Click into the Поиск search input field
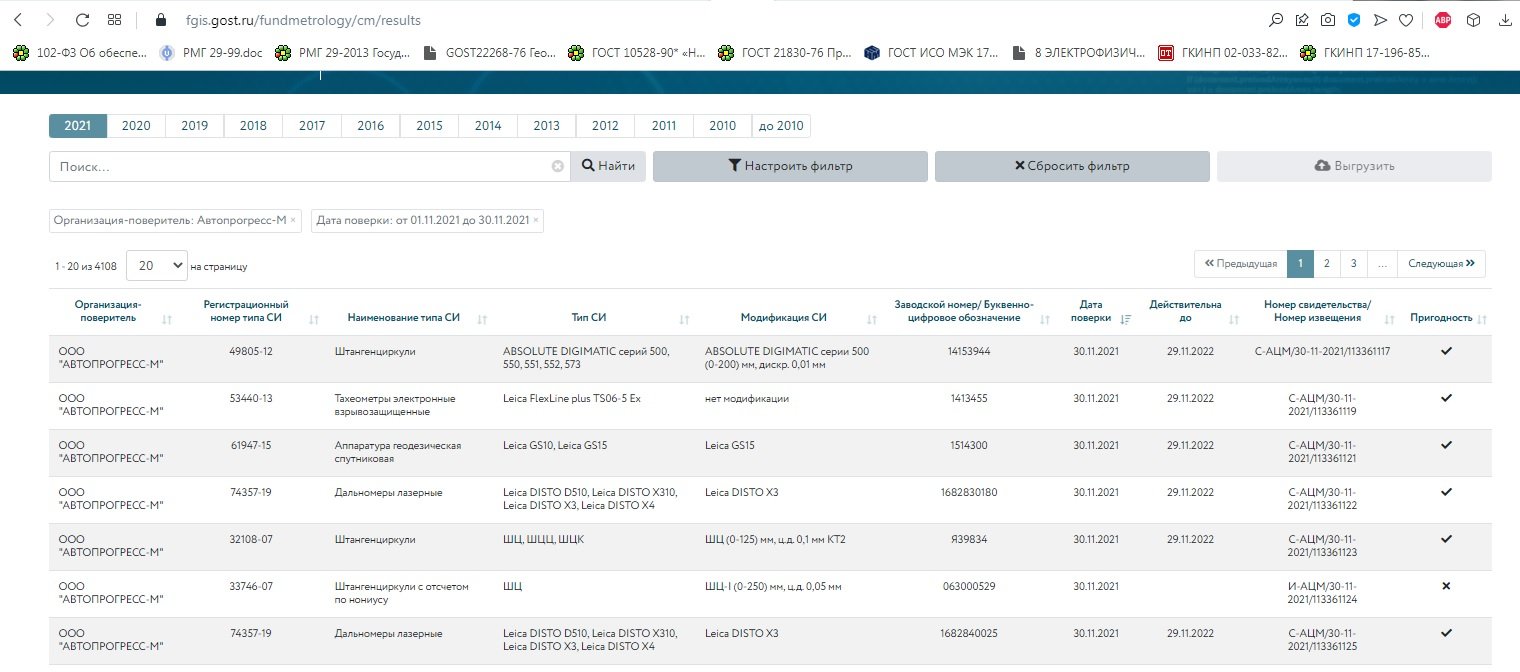 [300, 166]
